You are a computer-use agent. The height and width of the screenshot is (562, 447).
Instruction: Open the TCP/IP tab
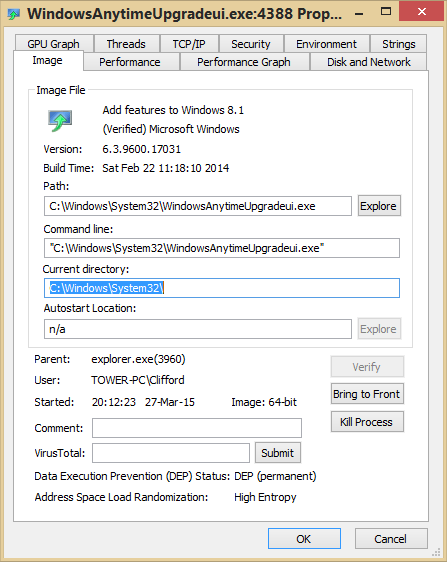coord(189,44)
